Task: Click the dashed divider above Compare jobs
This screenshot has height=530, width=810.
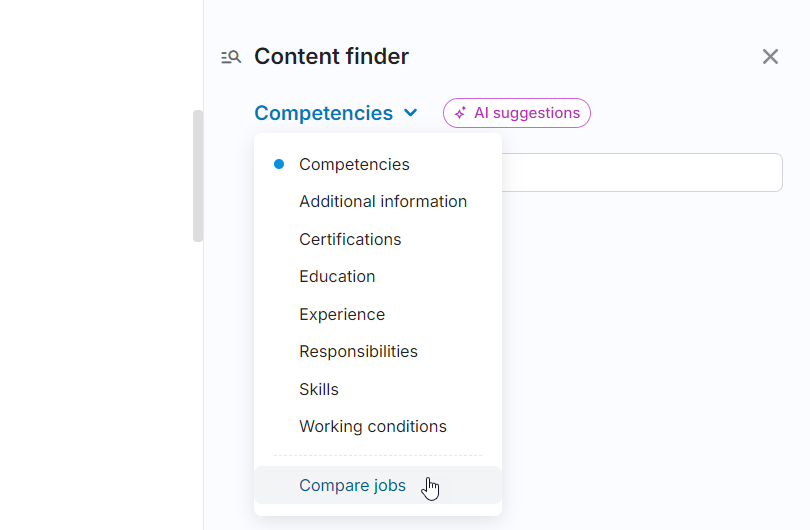Action: click(378, 456)
